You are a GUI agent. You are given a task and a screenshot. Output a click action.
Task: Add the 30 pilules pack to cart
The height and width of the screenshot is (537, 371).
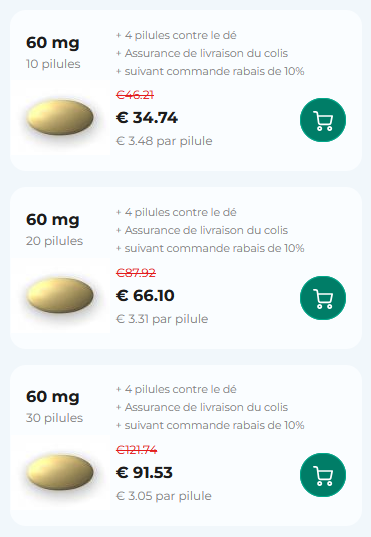pyautogui.click(x=323, y=475)
